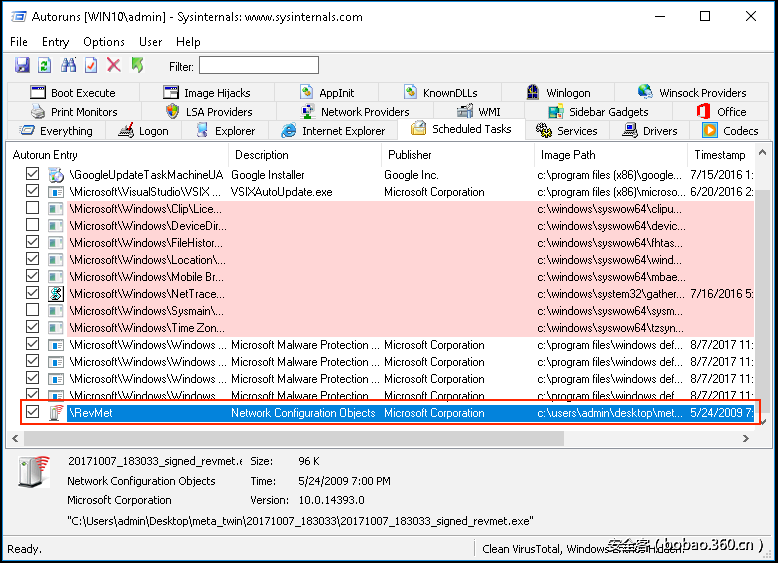Screen dimensions: 778x563
Task: Click the RevMet entry's server icon
Action: click(x=56, y=413)
